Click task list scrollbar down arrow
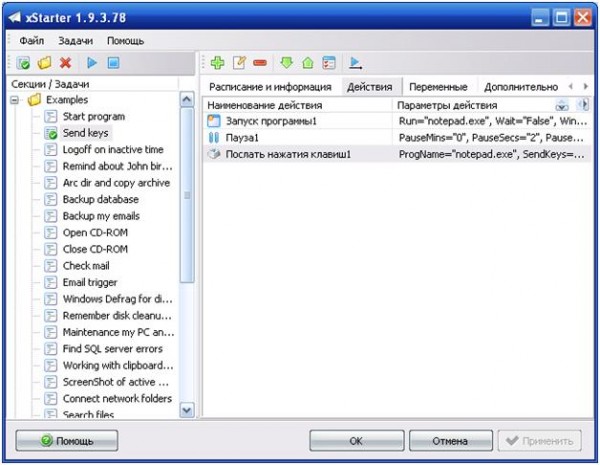This screenshot has width=600, height=465. pos(187,410)
